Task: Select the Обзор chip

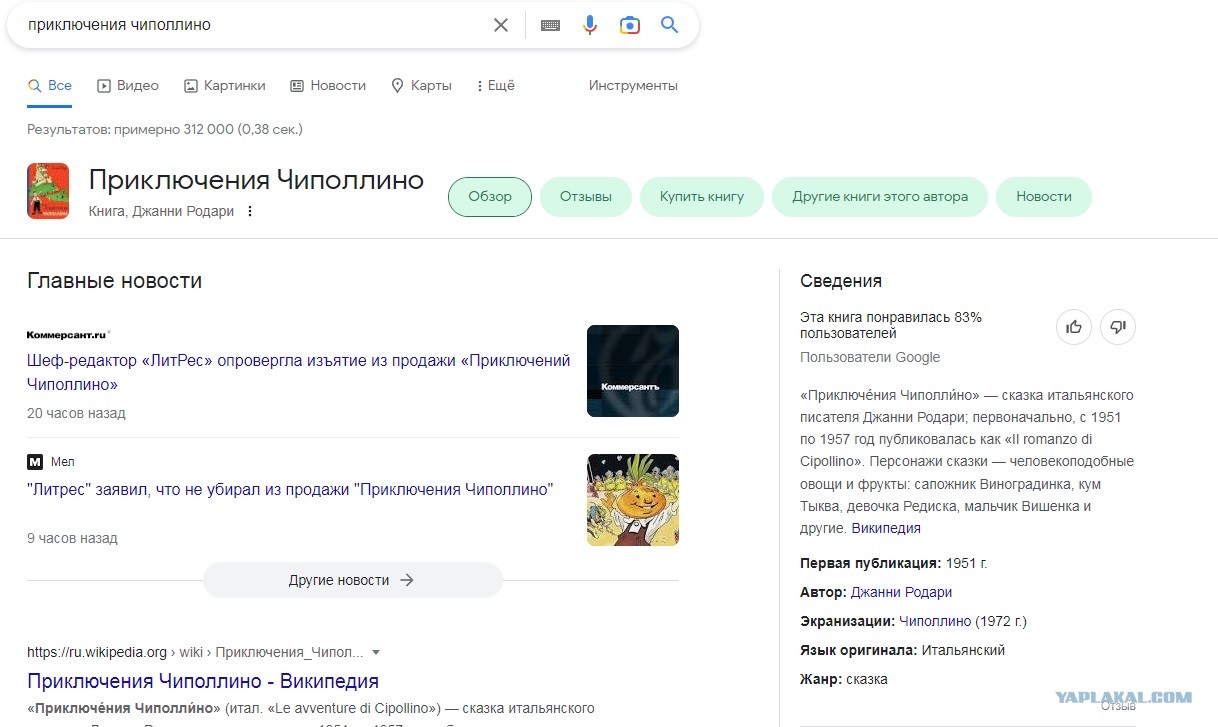Action: tap(490, 196)
